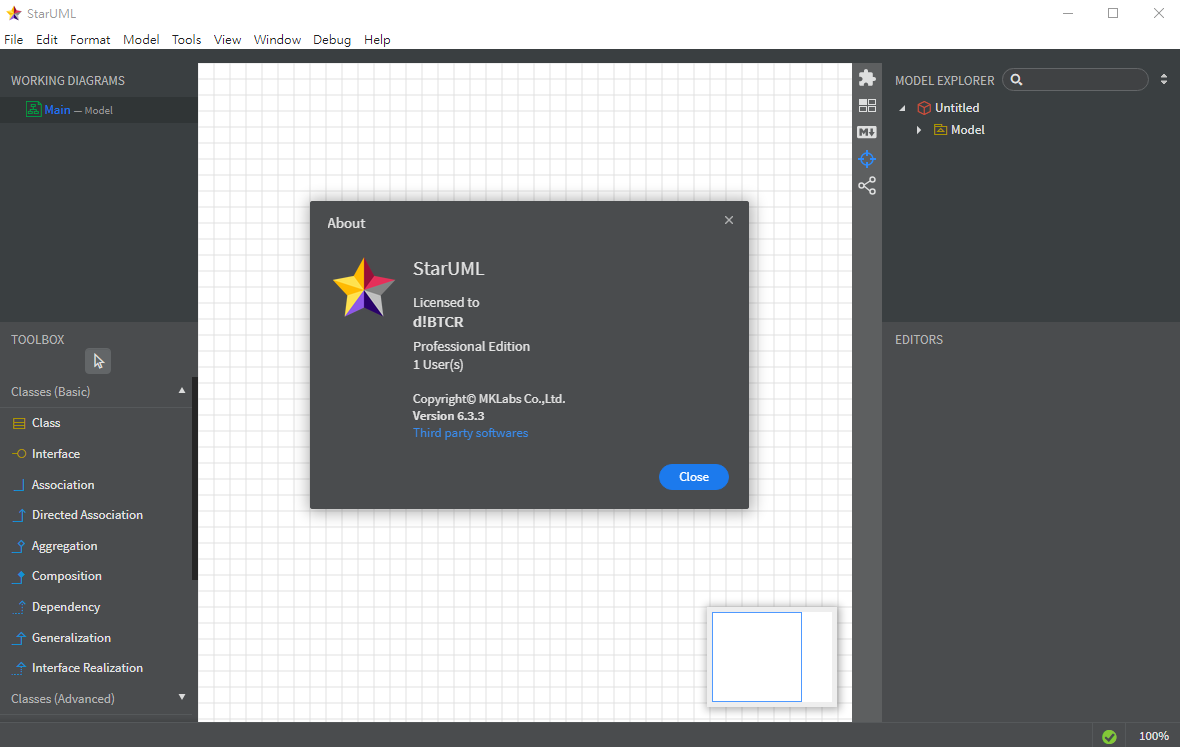
Task: Click the 100% zoom level in status bar
Action: click(x=1153, y=736)
